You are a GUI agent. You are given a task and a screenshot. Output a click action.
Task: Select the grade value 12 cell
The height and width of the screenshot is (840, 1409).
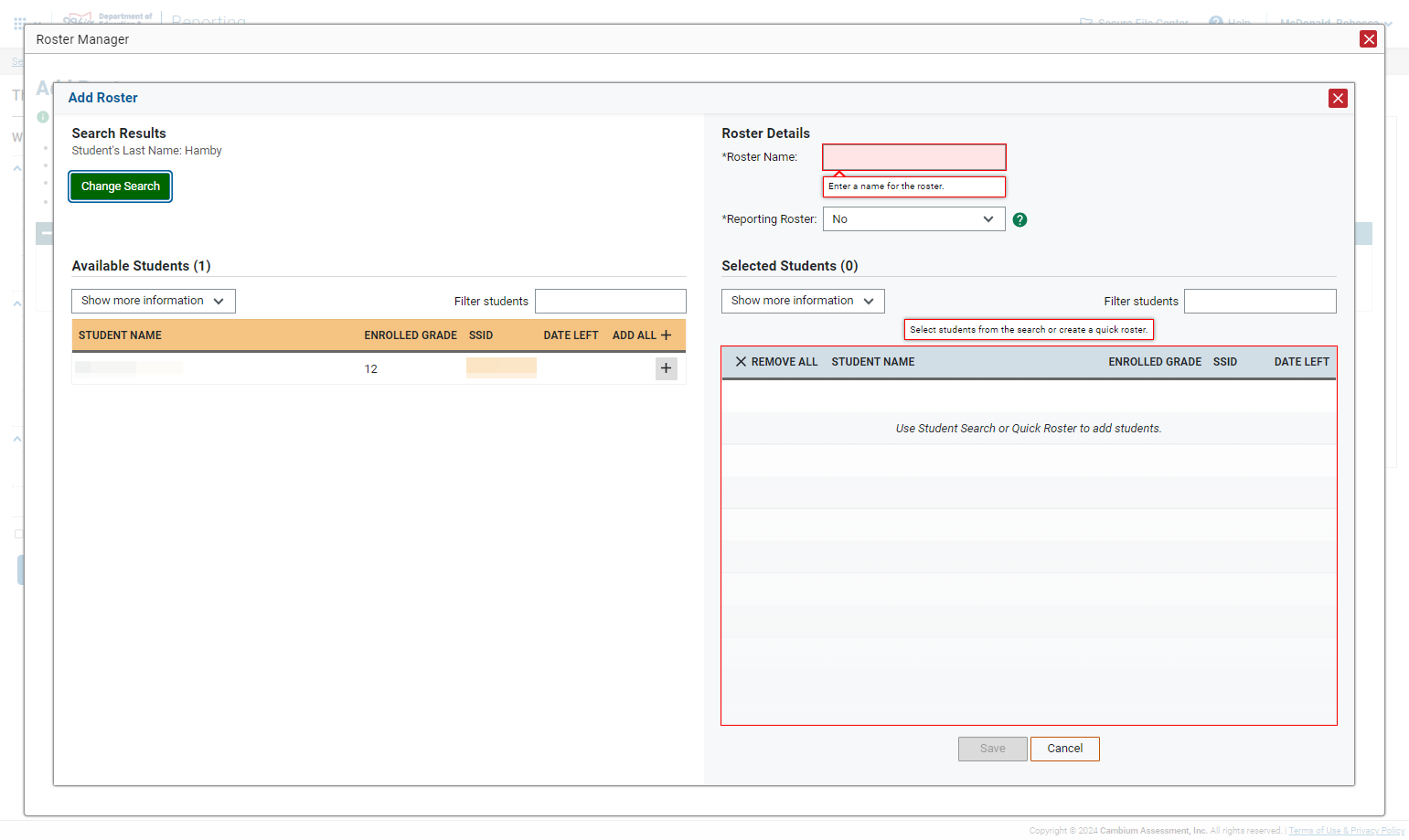coord(371,369)
